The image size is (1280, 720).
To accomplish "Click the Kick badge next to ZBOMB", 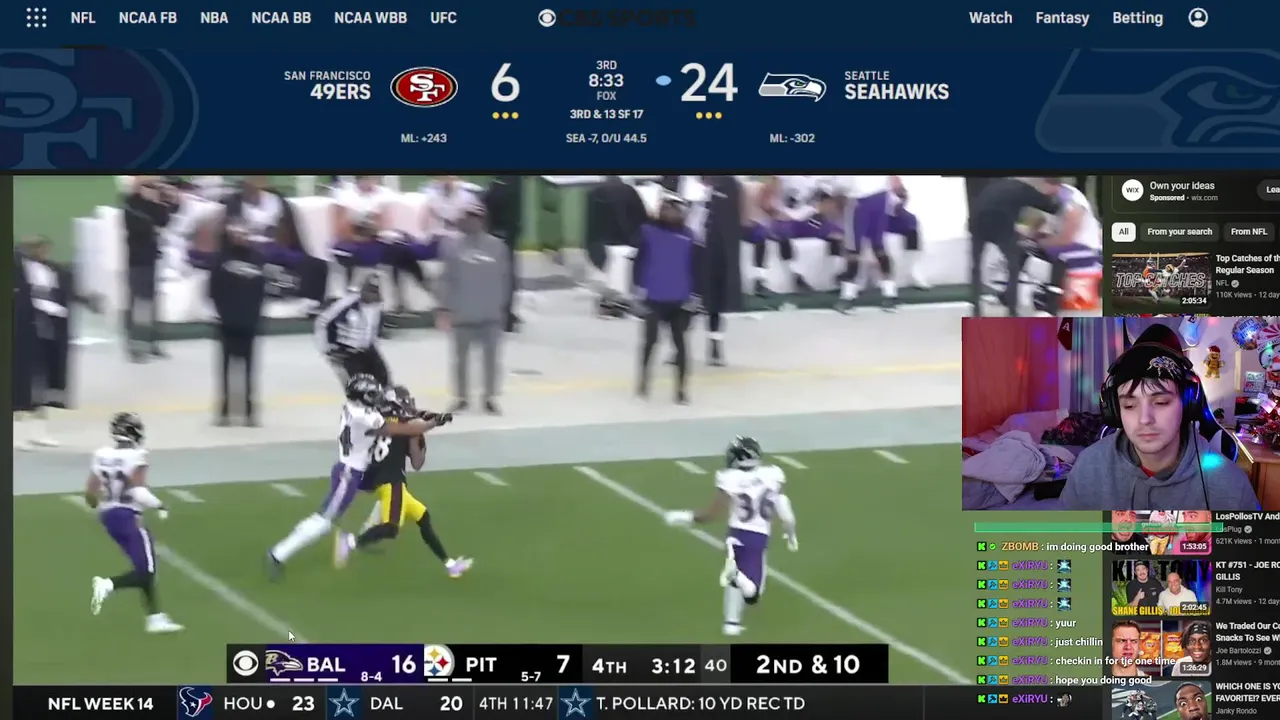I will pyautogui.click(x=982, y=547).
